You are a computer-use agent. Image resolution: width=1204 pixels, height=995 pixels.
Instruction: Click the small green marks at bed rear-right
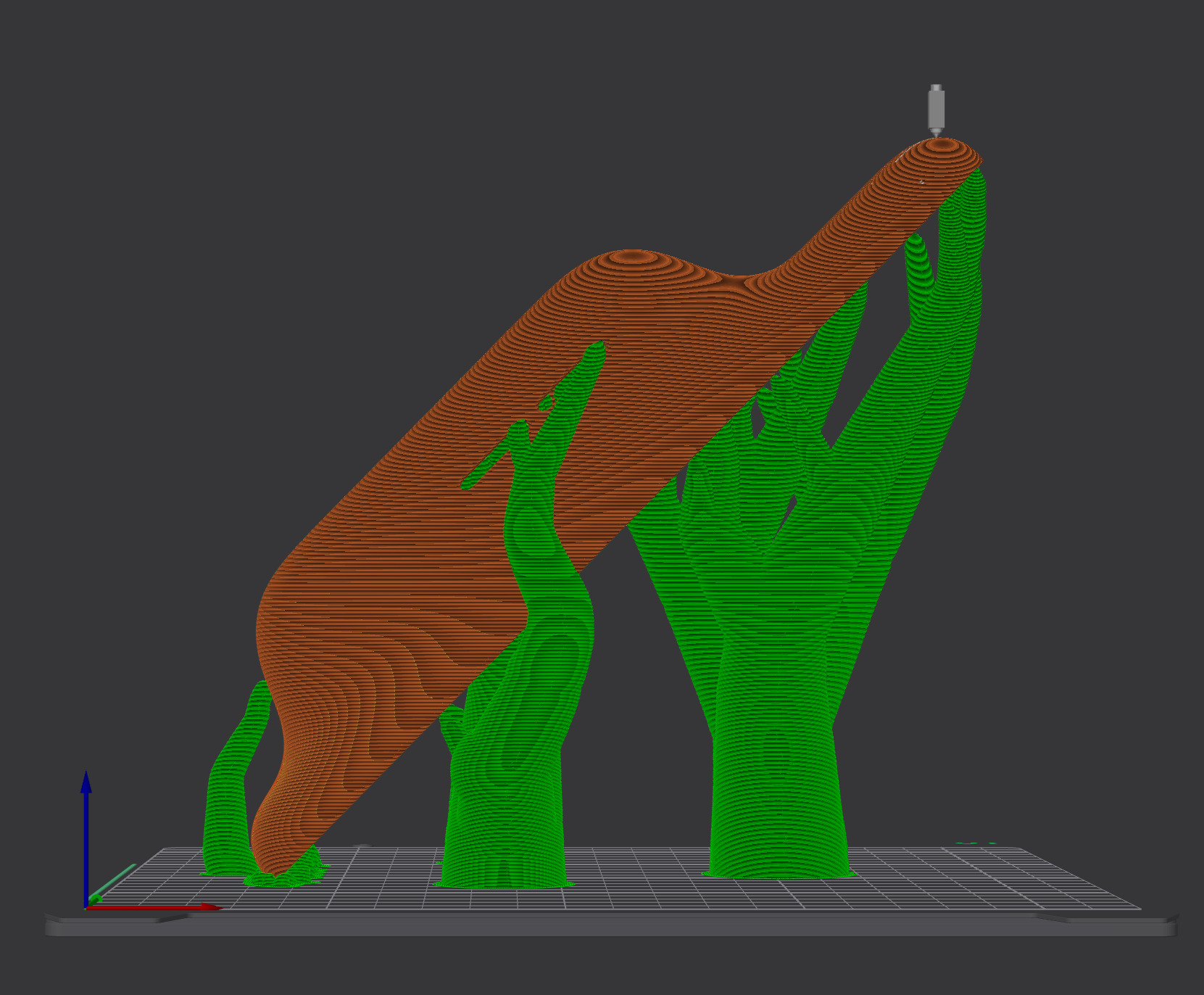[x=975, y=843]
